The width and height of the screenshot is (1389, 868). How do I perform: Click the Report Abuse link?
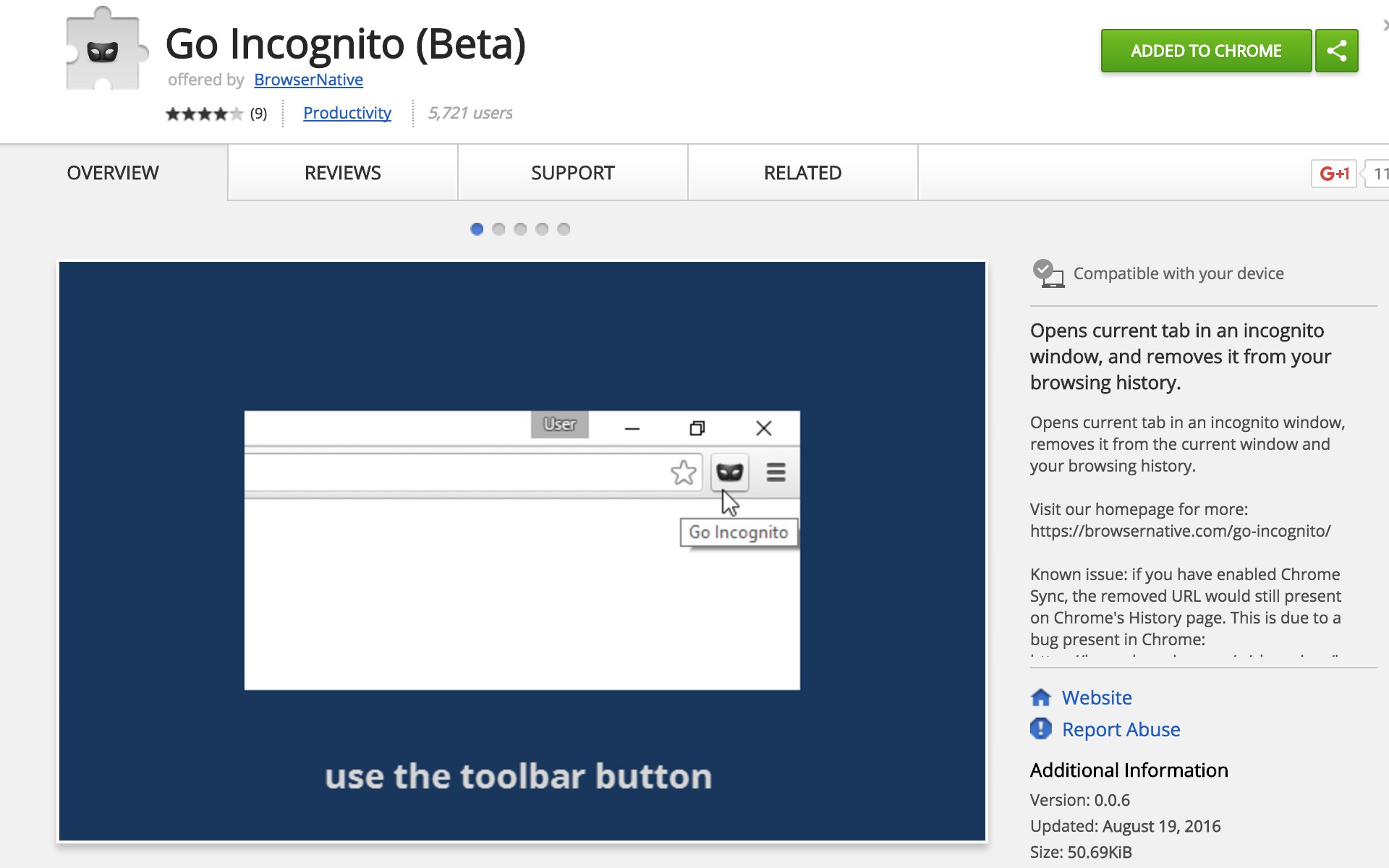coord(1121,729)
